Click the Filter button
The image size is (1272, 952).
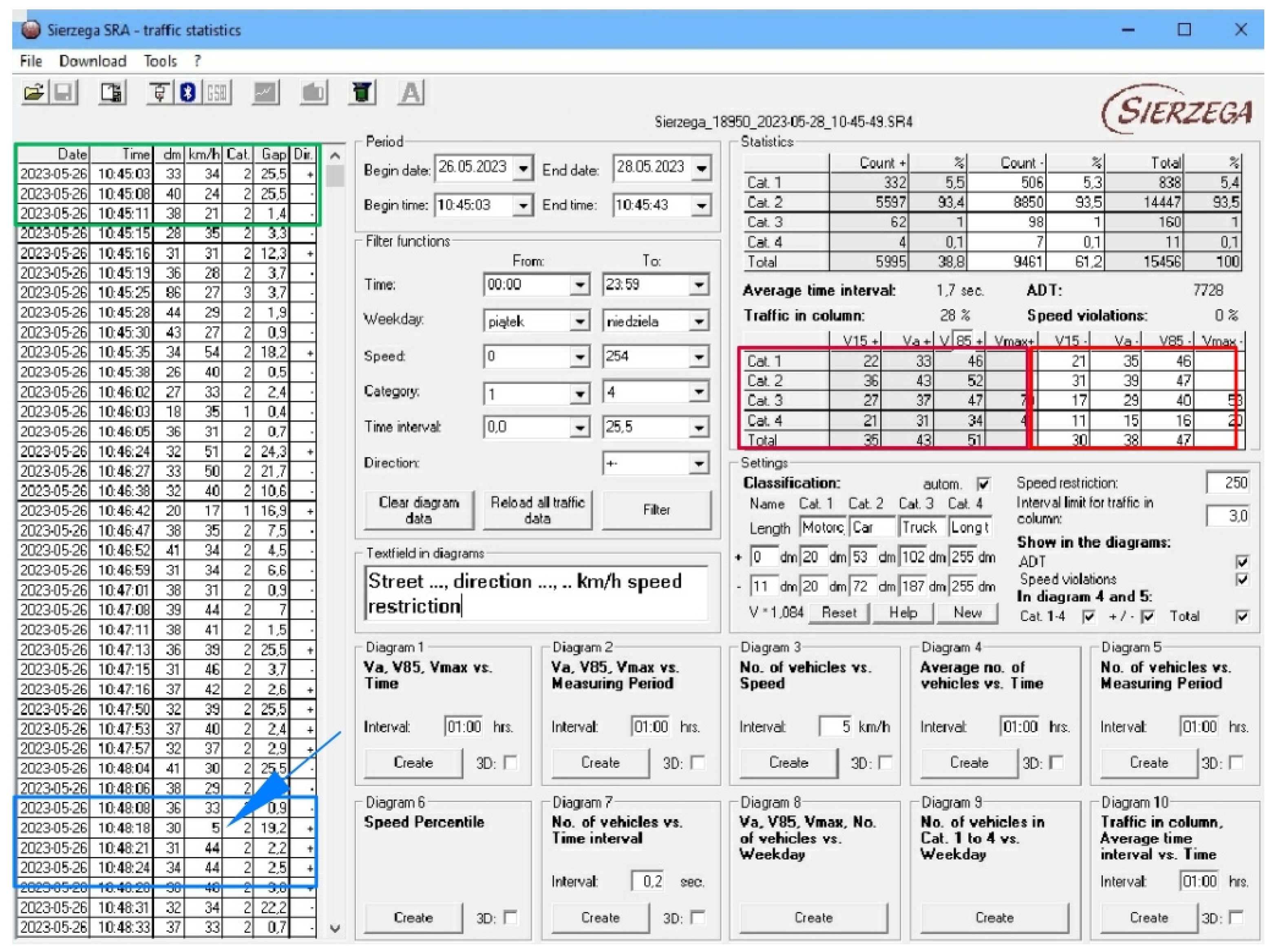[656, 510]
